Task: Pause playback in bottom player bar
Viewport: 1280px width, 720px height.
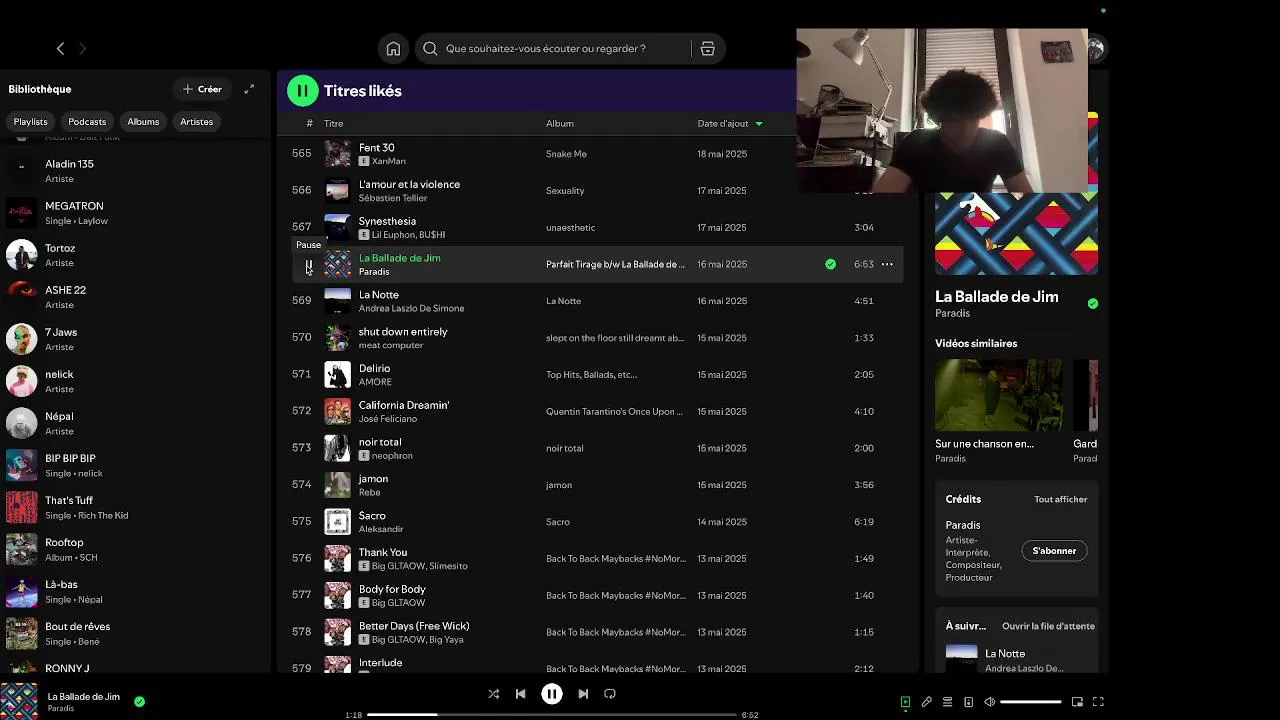Action: pos(552,694)
